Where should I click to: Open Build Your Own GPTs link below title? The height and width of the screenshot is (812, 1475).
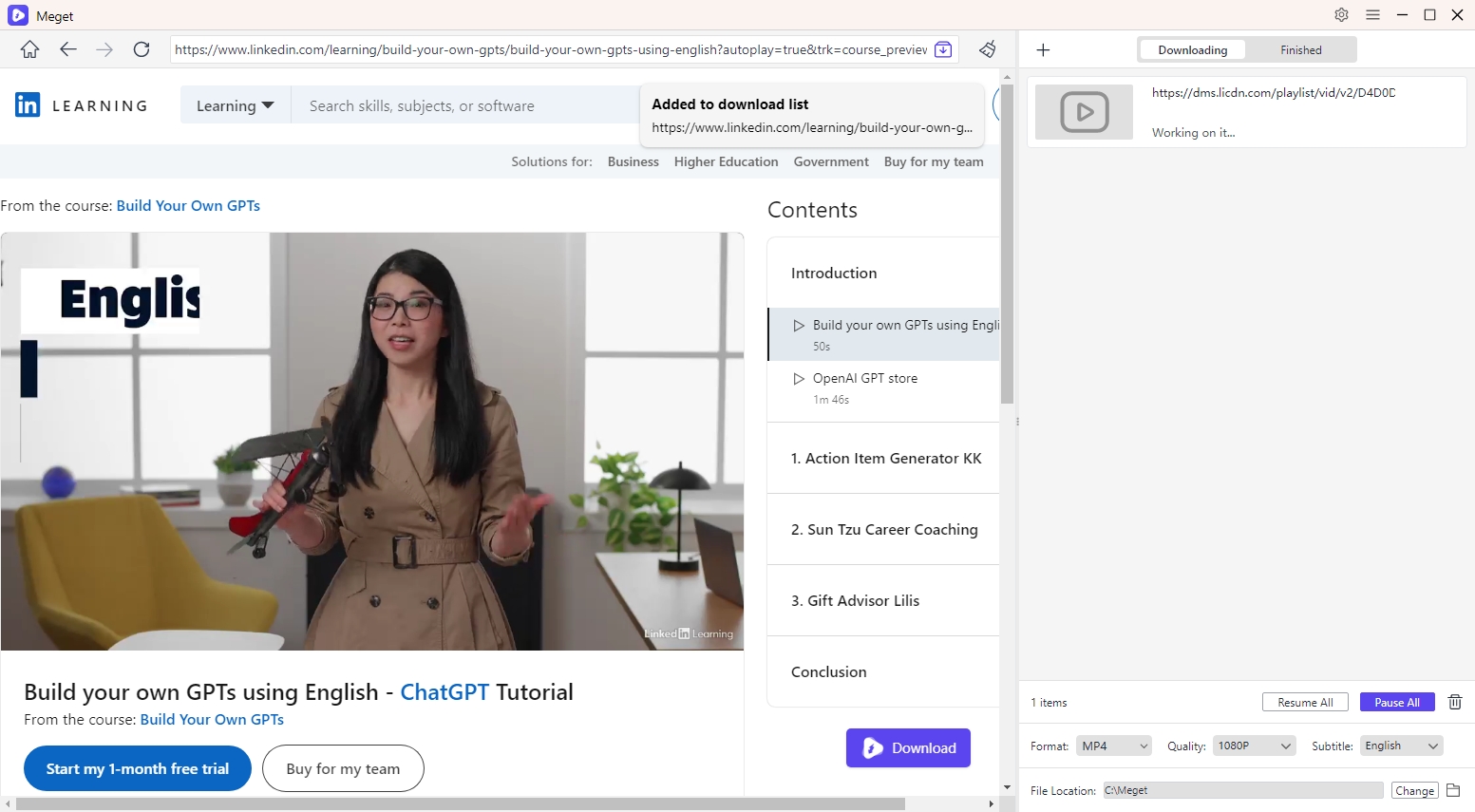pos(212,719)
